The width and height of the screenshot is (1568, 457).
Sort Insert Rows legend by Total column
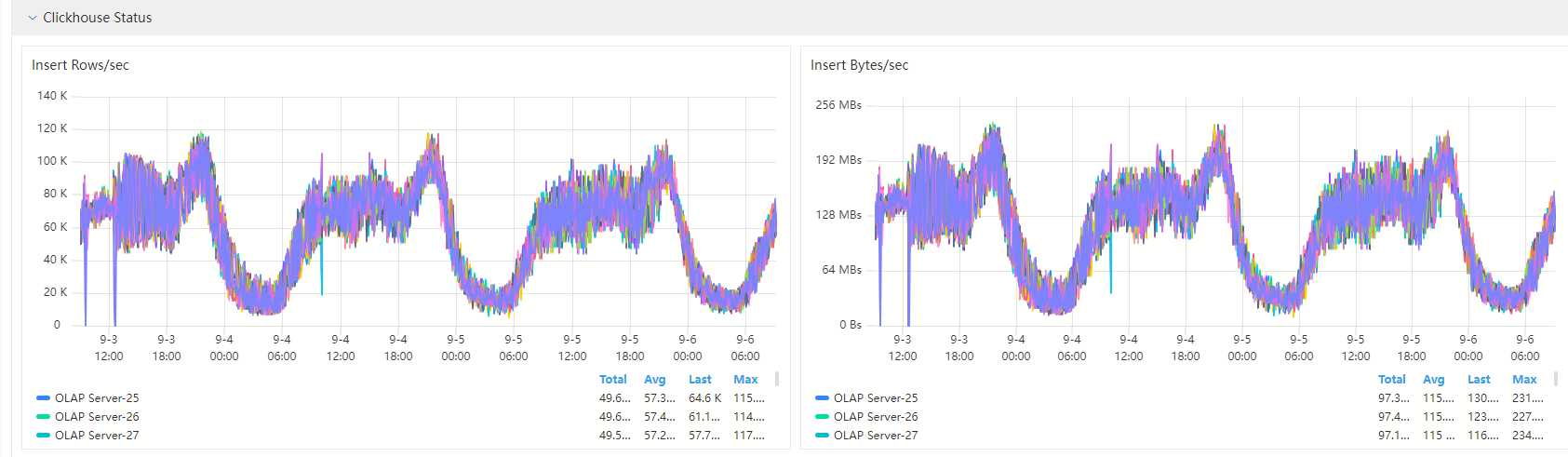[x=612, y=380]
